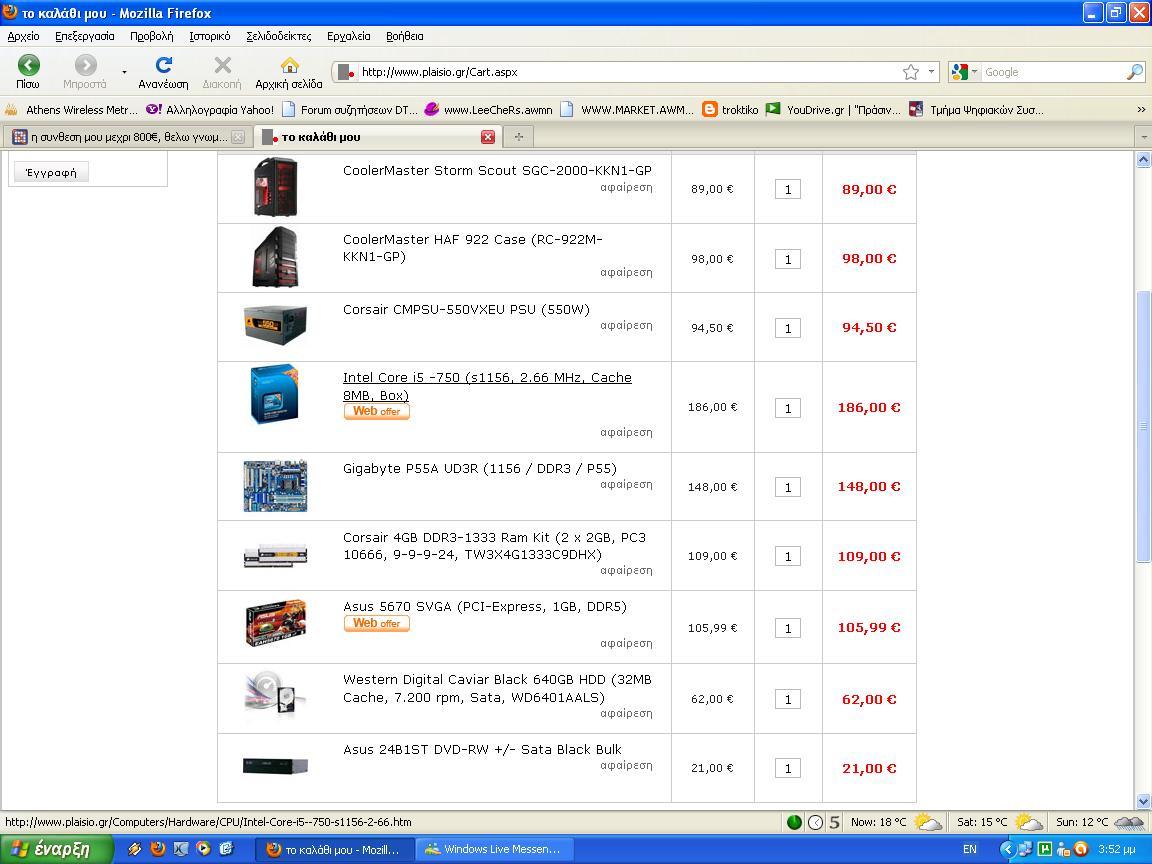The width and height of the screenshot is (1152, 864).
Task: Open the Επεξεργασία menu
Action: point(84,36)
